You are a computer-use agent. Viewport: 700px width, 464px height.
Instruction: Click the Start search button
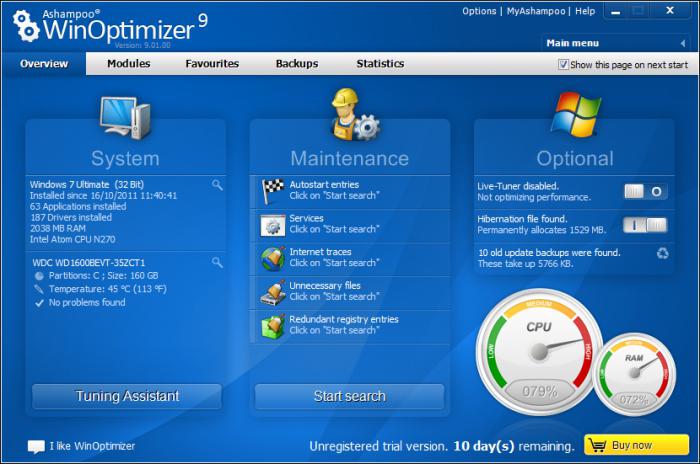350,396
